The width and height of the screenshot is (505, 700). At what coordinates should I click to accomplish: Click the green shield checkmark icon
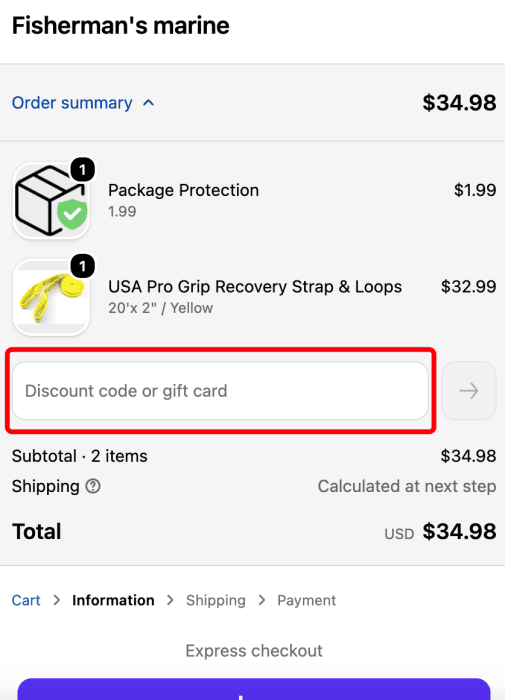(x=72, y=214)
